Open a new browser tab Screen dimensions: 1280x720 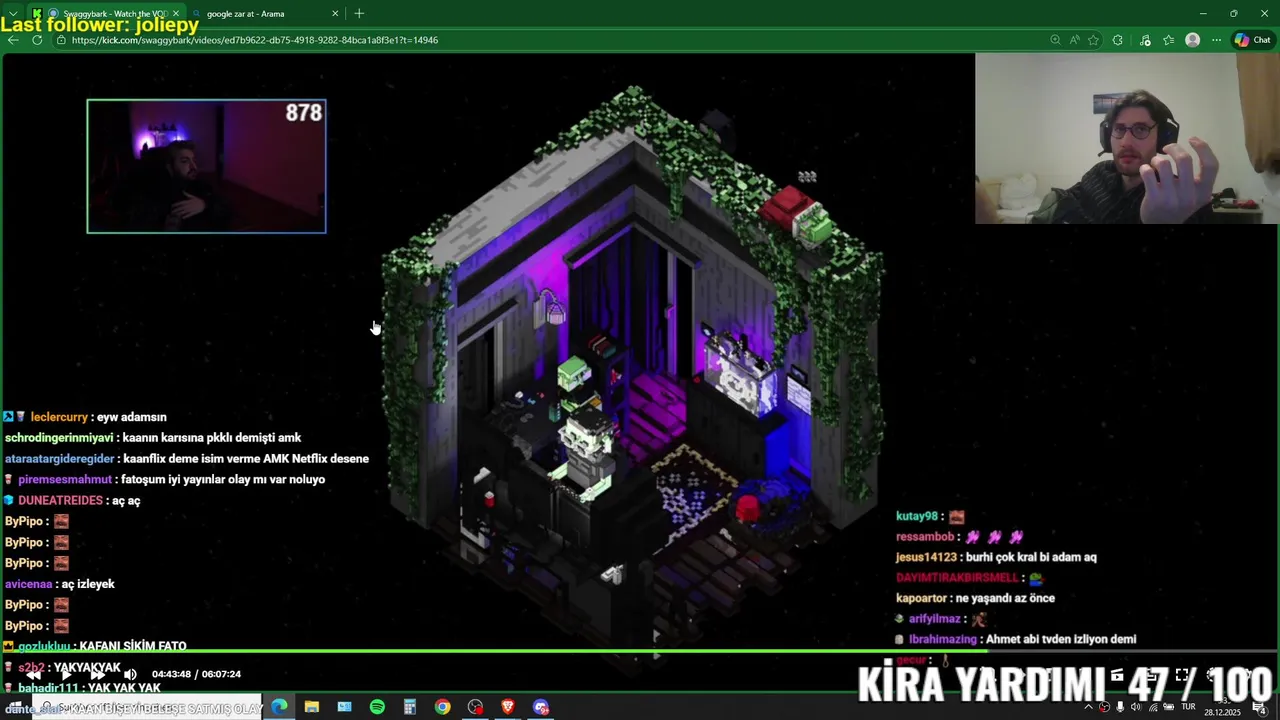[359, 14]
